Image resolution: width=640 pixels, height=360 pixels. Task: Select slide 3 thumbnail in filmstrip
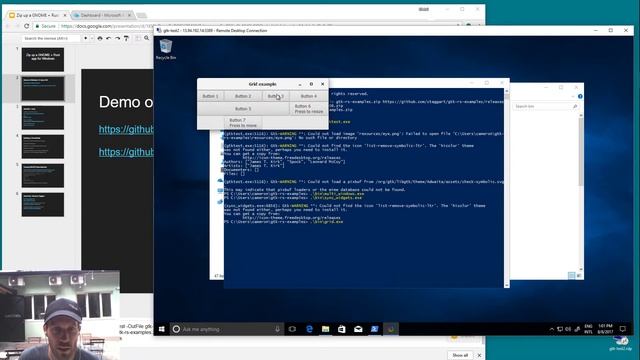(x=43, y=118)
